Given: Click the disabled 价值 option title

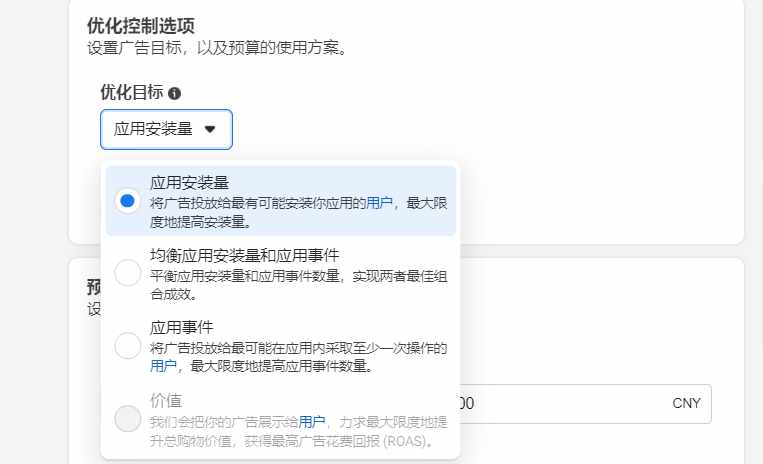Looking at the screenshot, I should (166, 401).
